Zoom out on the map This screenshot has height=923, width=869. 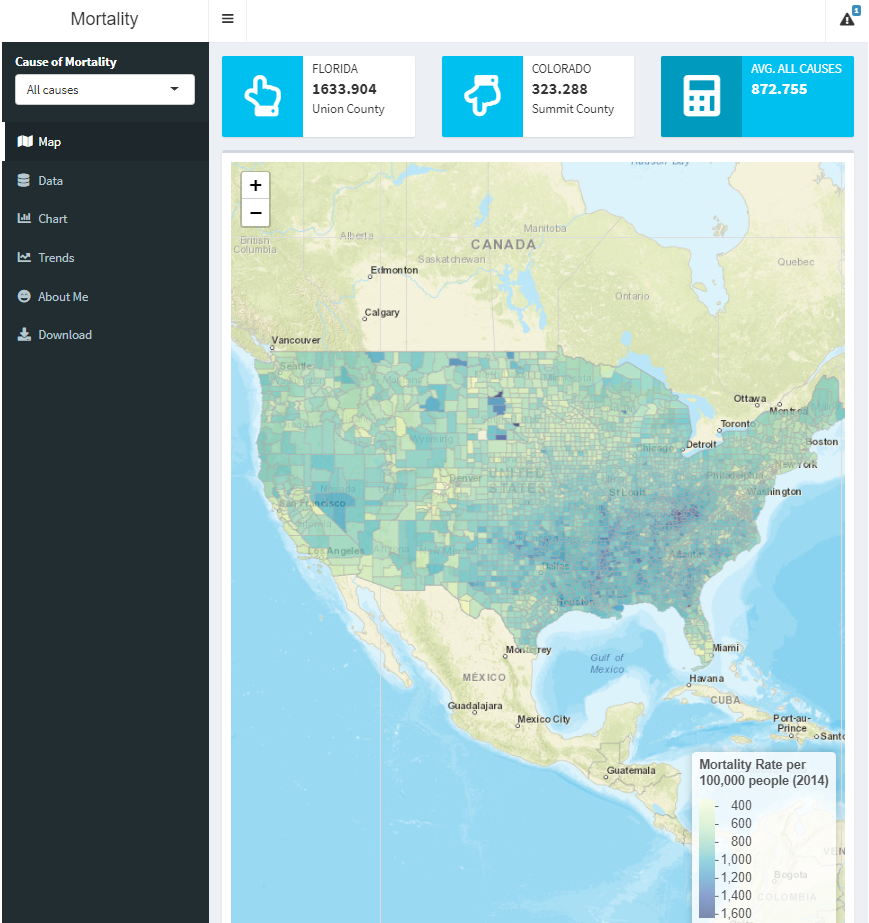[x=256, y=212]
